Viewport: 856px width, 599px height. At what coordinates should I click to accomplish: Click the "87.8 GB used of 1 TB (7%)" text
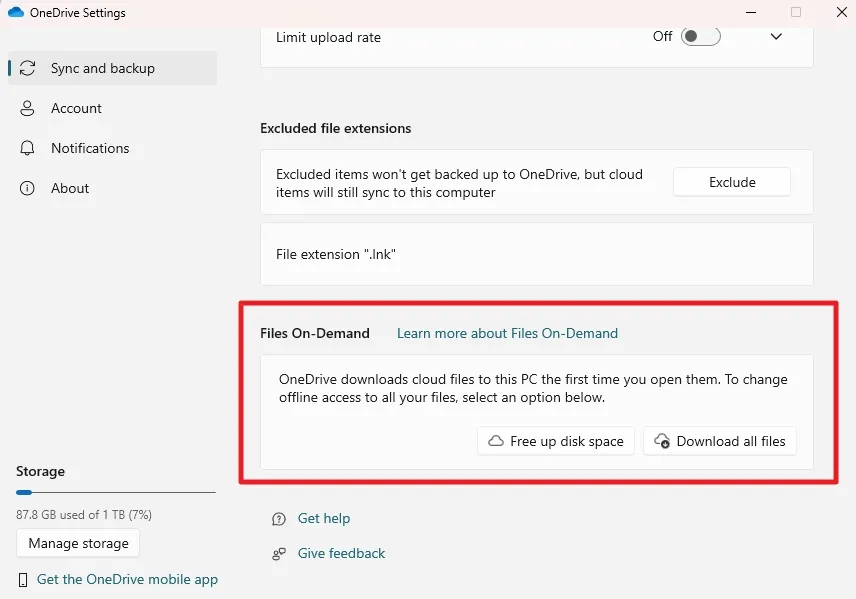click(x=84, y=514)
